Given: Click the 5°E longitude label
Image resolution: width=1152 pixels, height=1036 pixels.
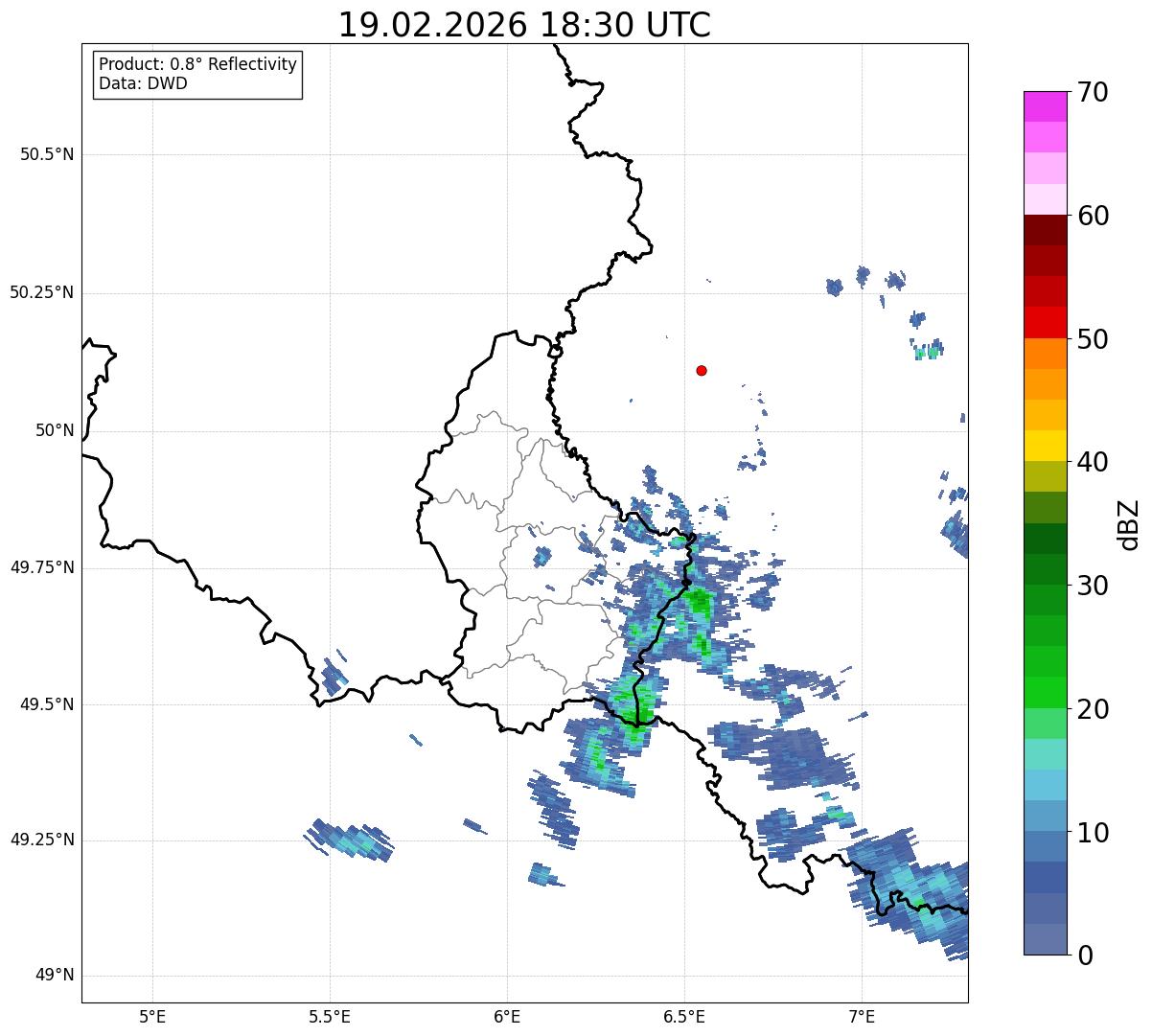Looking at the screenshot, I should tap(152, 1016).
